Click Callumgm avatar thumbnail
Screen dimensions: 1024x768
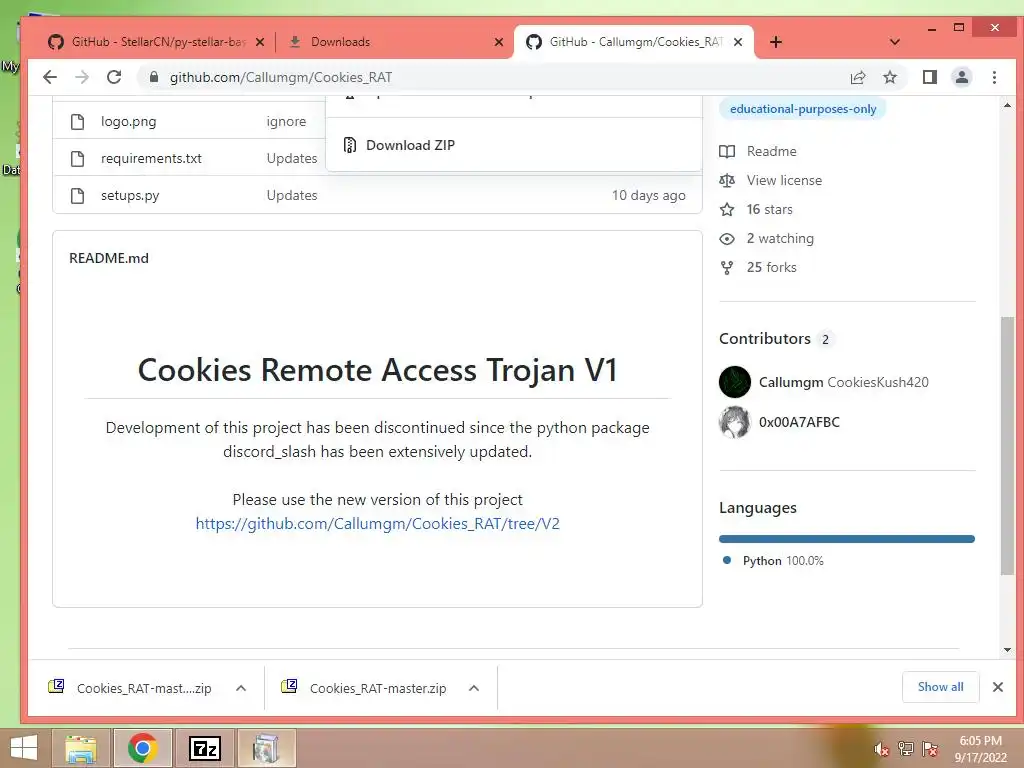tap(735, 382)
